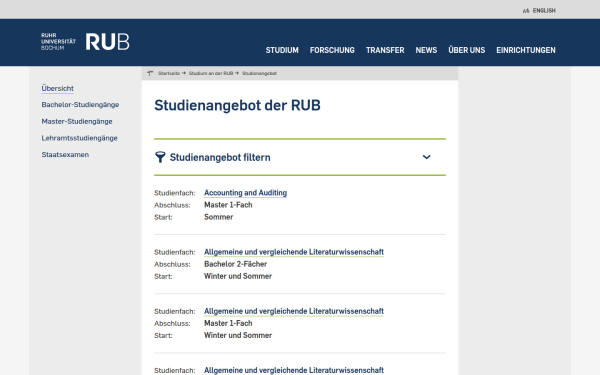This screenshot has width=600, height=375.
Task: Click the text Bachelor 2-Fächer
Action: (235, 264)
